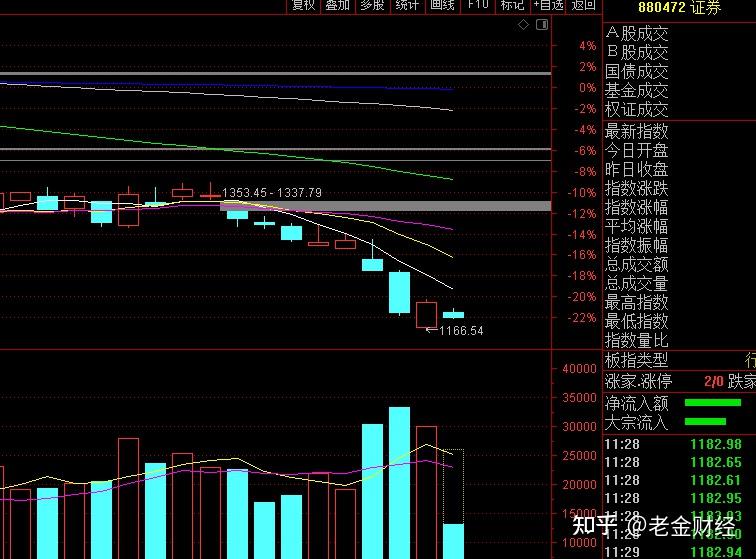Select the tick price 1182.61
756x559 pixels.
tap(716, 480)
